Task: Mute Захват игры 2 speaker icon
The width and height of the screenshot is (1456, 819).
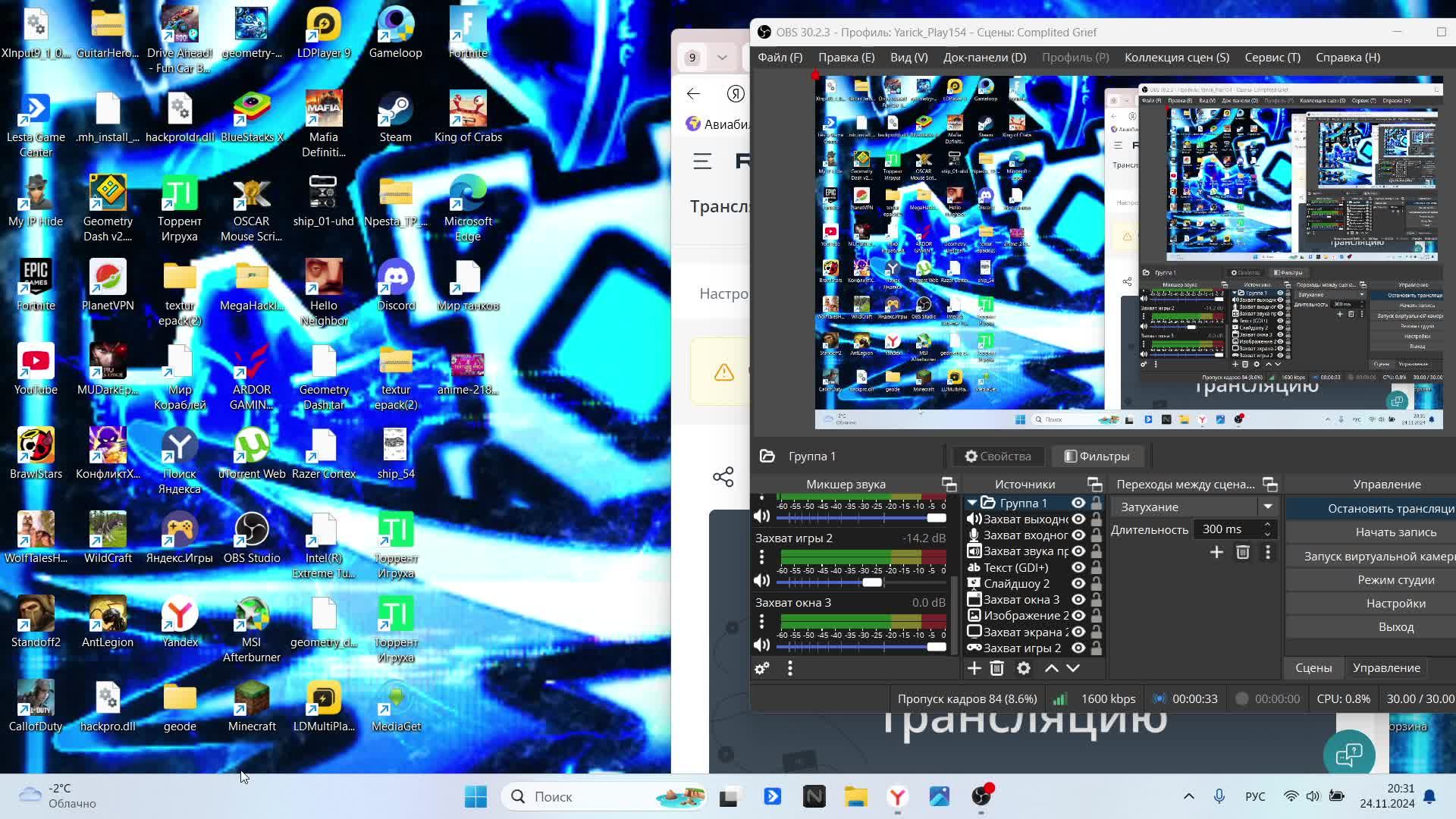Action: (761, 581)
